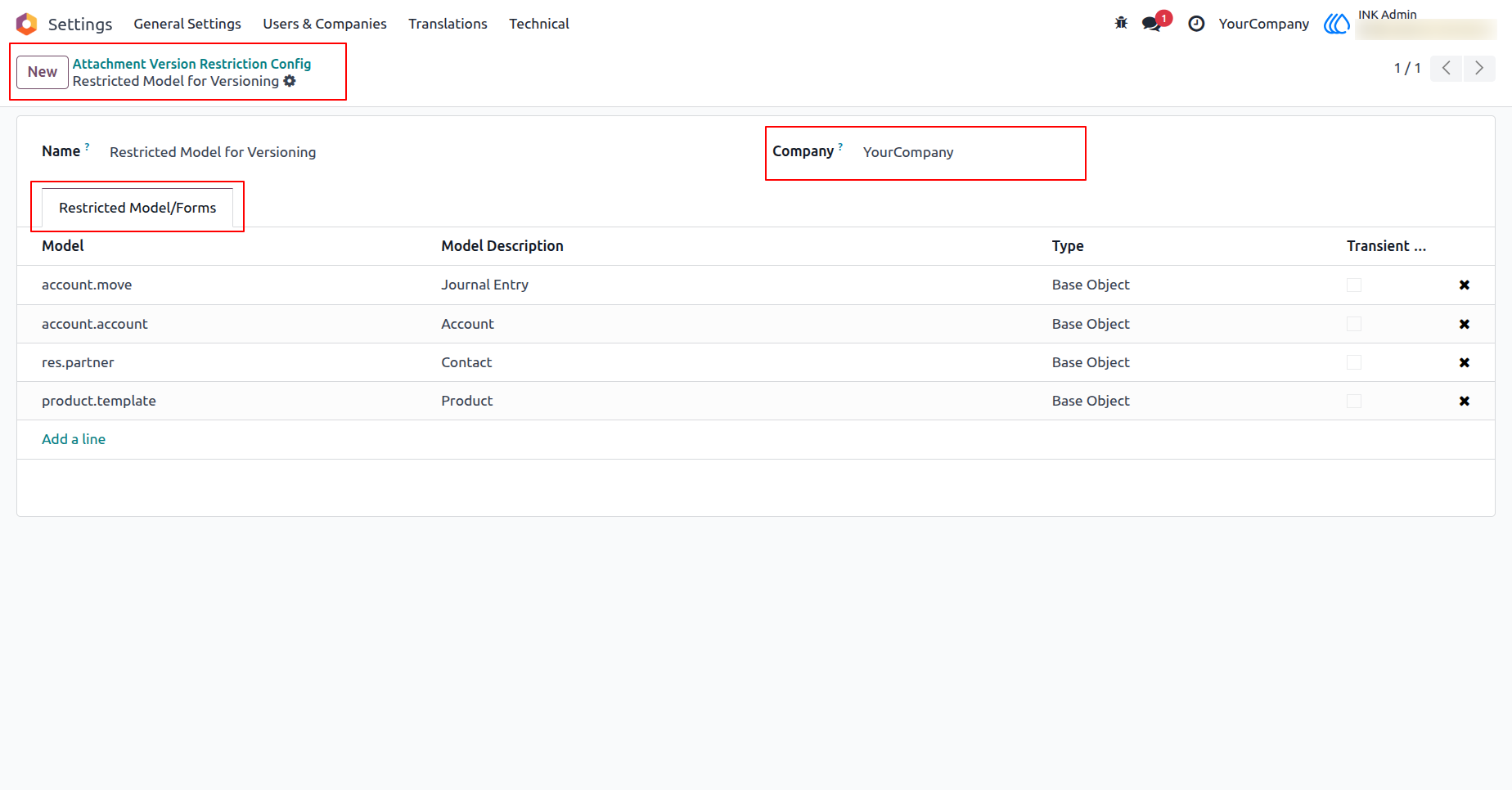Sort by the Type column header
1512x790 pixels.
point(1068,246)
